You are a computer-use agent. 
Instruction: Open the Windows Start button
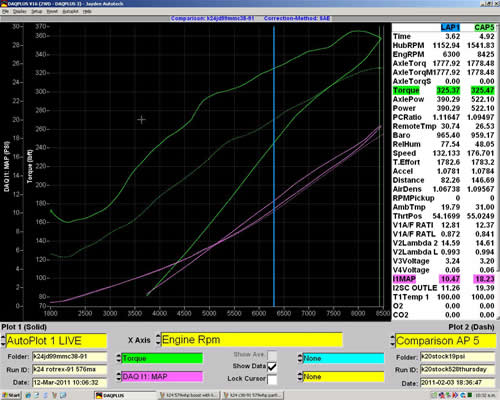10,395
